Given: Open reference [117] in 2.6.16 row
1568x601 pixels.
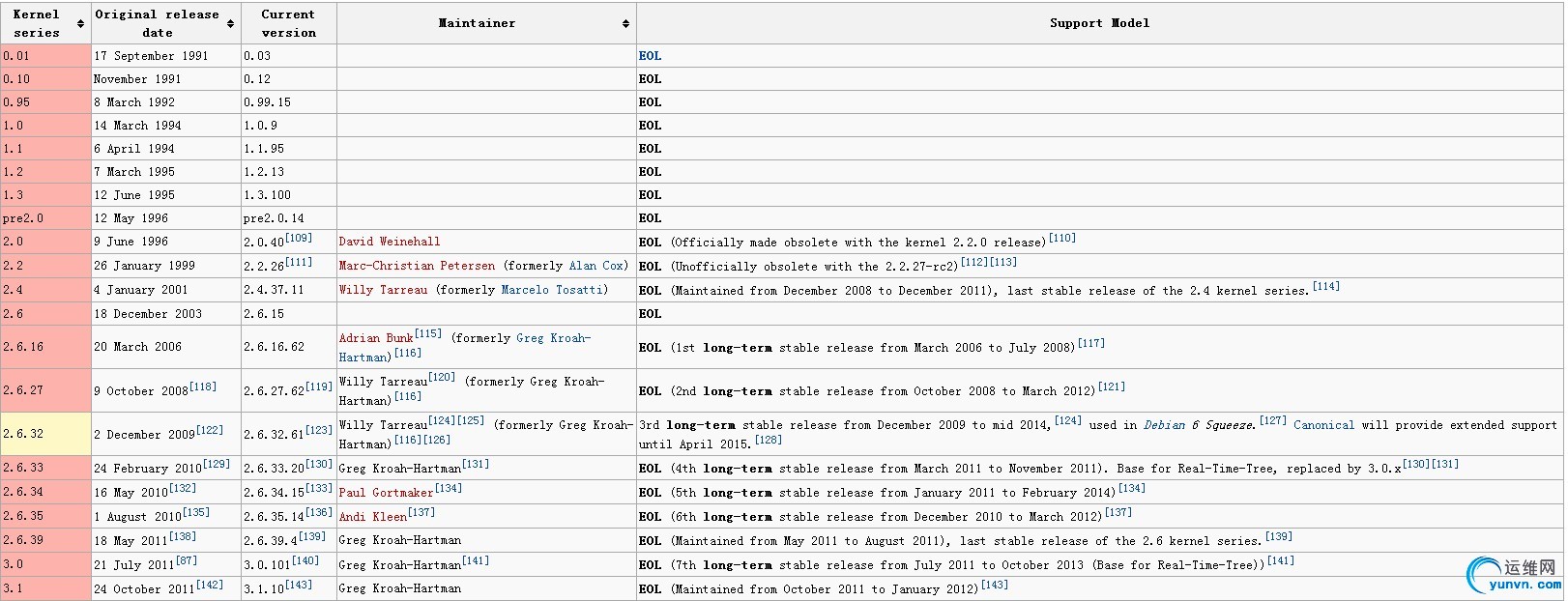Looking at the screenshot, I should 1091,343.
